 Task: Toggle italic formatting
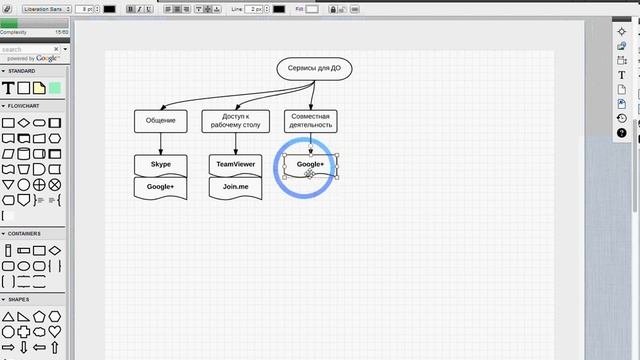pyautogui.click(x=140, y=9)
